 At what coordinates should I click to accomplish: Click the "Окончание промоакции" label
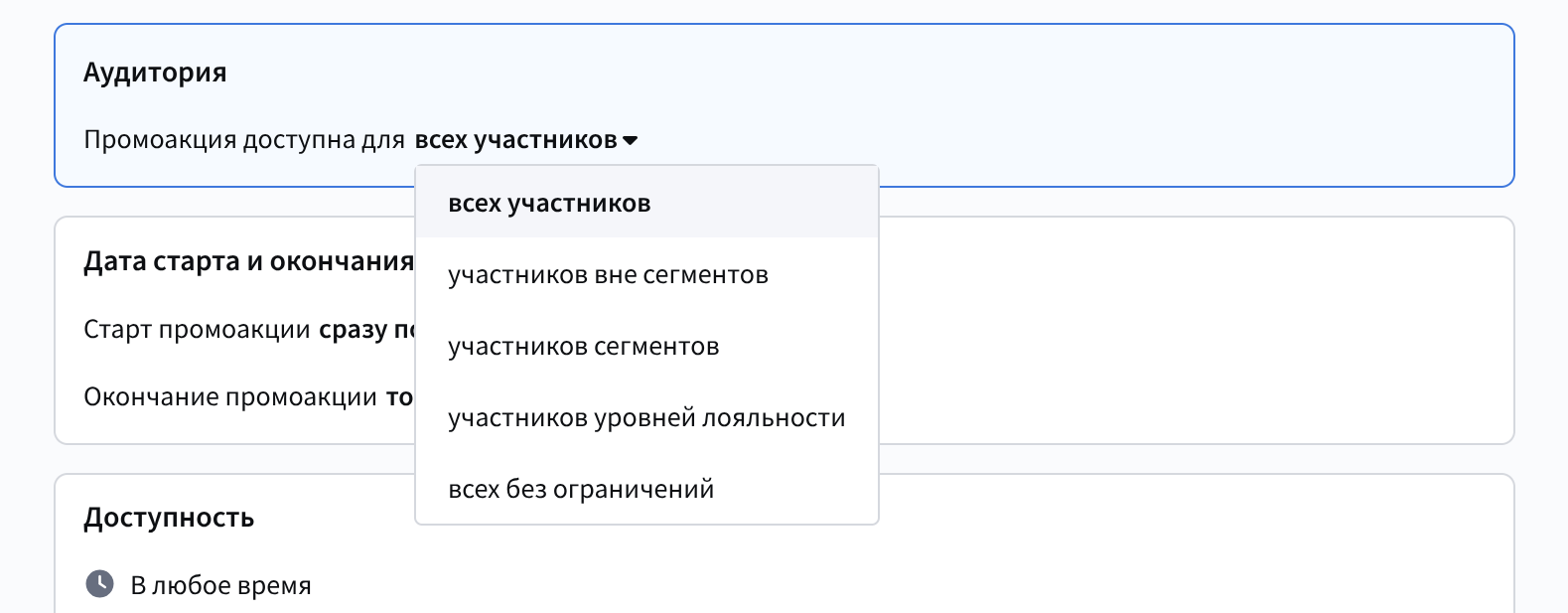pos(230,397)
